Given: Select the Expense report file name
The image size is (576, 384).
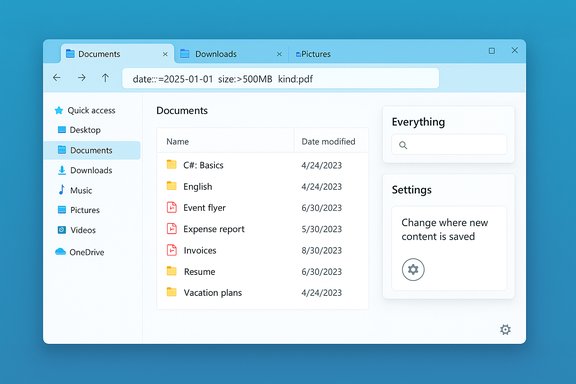Looking at the screenshot, I should coord(214,229).
